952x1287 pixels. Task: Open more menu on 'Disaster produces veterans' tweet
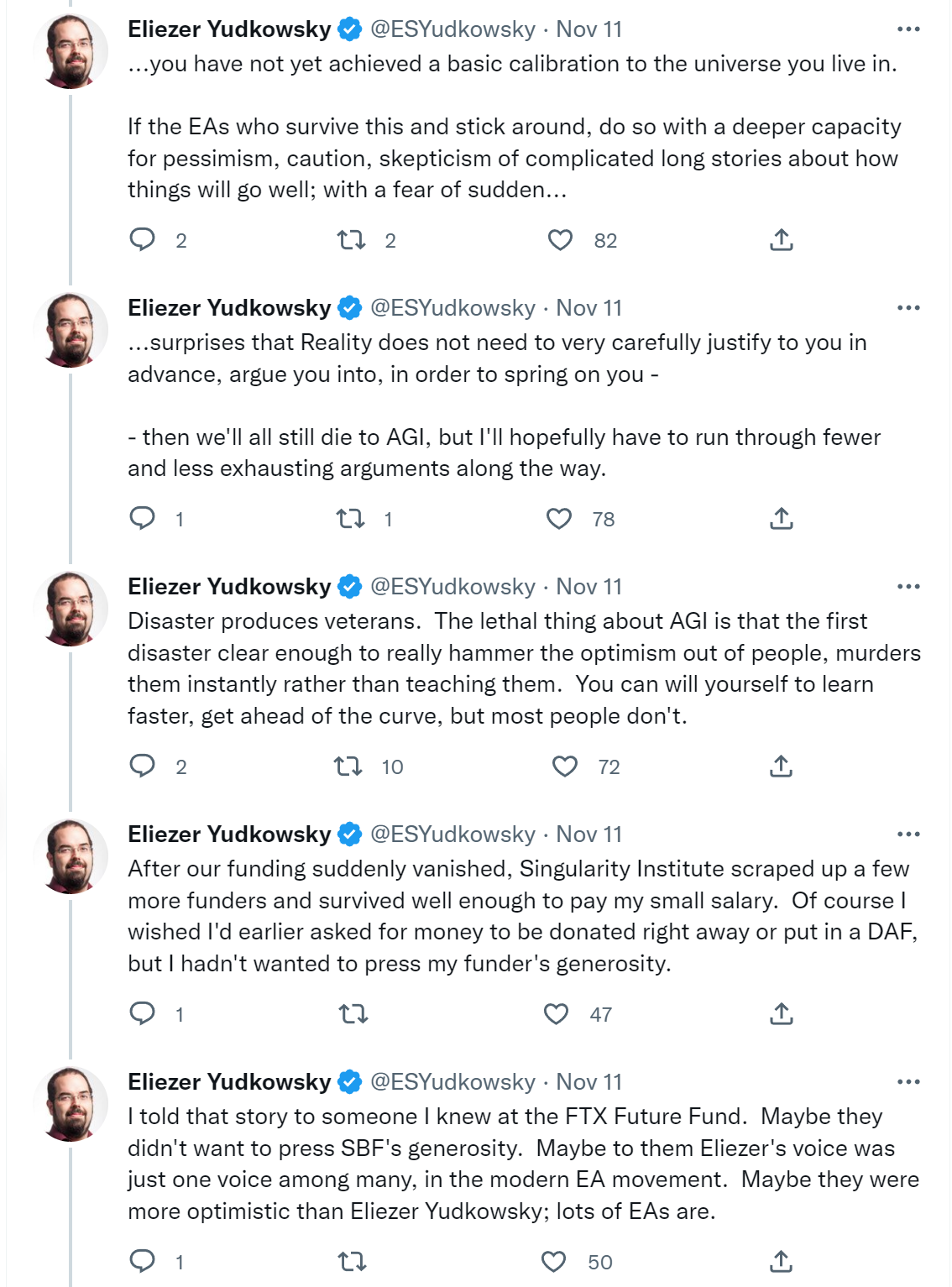pyautogui.click(x=908, y=587)
